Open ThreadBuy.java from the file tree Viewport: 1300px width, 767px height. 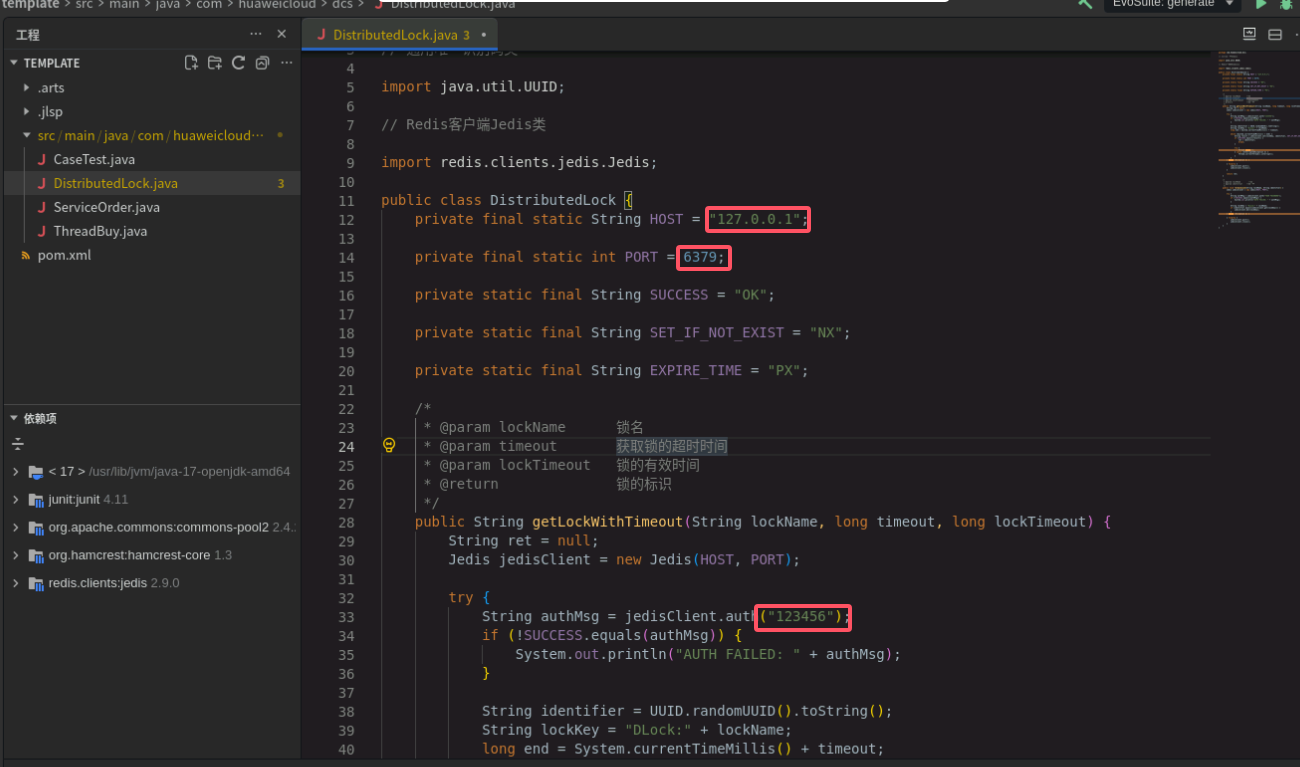click(x=100, y=231)
